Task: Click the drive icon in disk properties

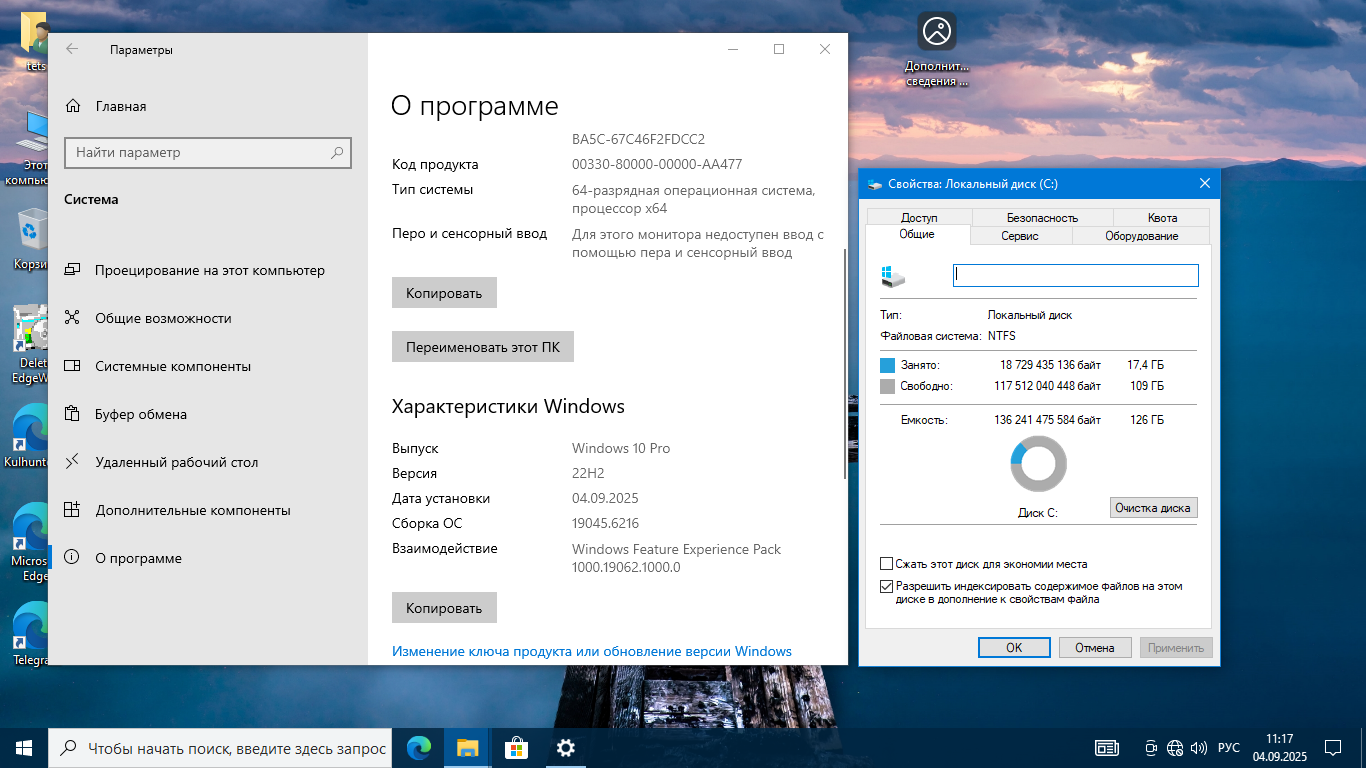Action: (x=893, y=275)
